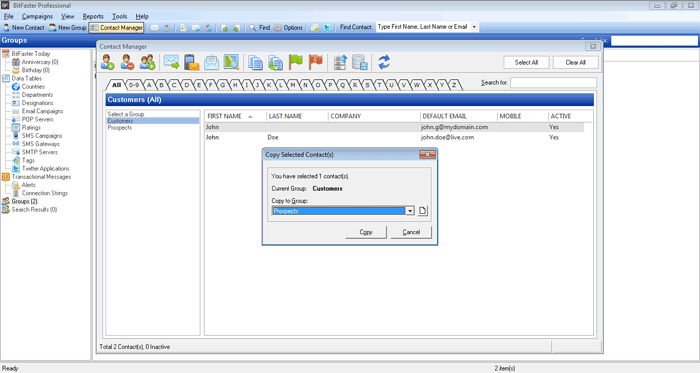Click the add multiple contacts icon

click(147, 62)
